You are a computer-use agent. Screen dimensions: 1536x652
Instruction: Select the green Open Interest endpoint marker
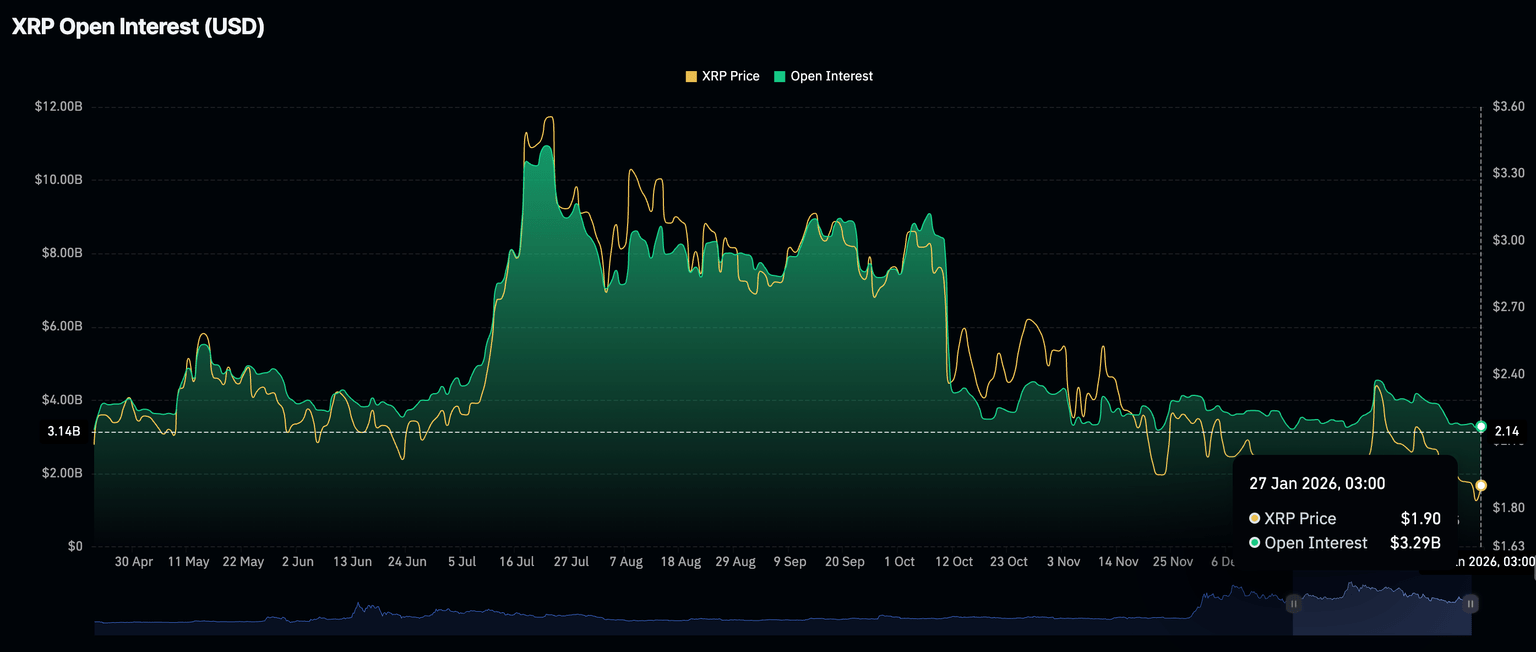[x=1481, y=426]
